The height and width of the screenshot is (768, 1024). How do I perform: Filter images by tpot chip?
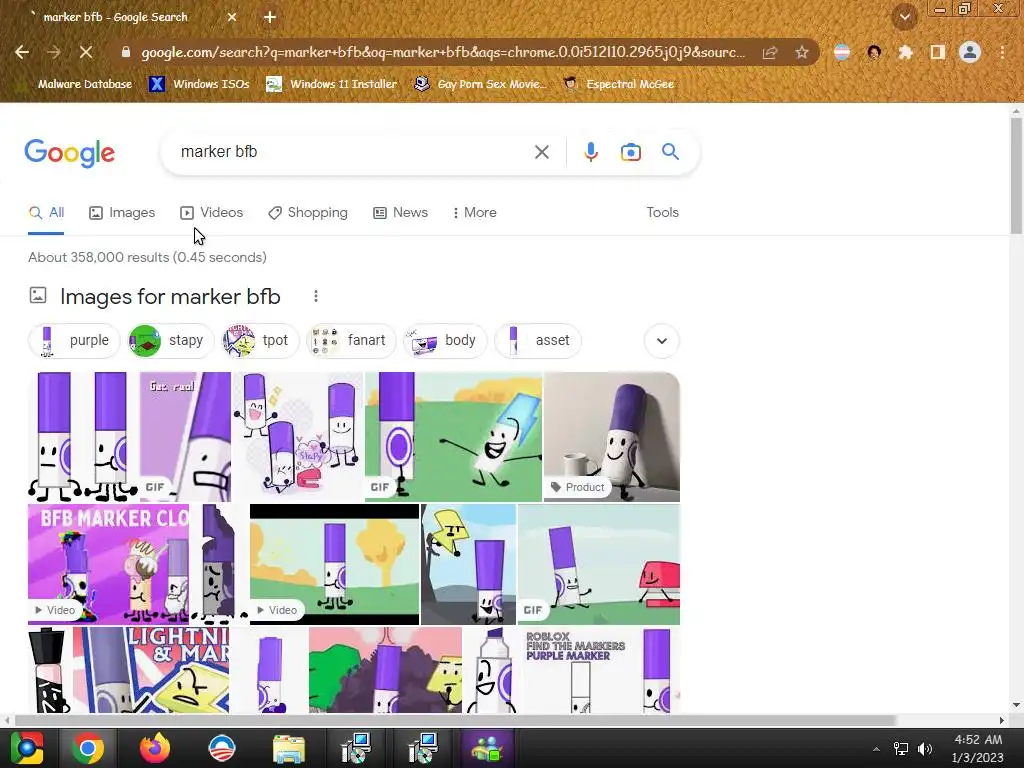click(x=260, y=340)
